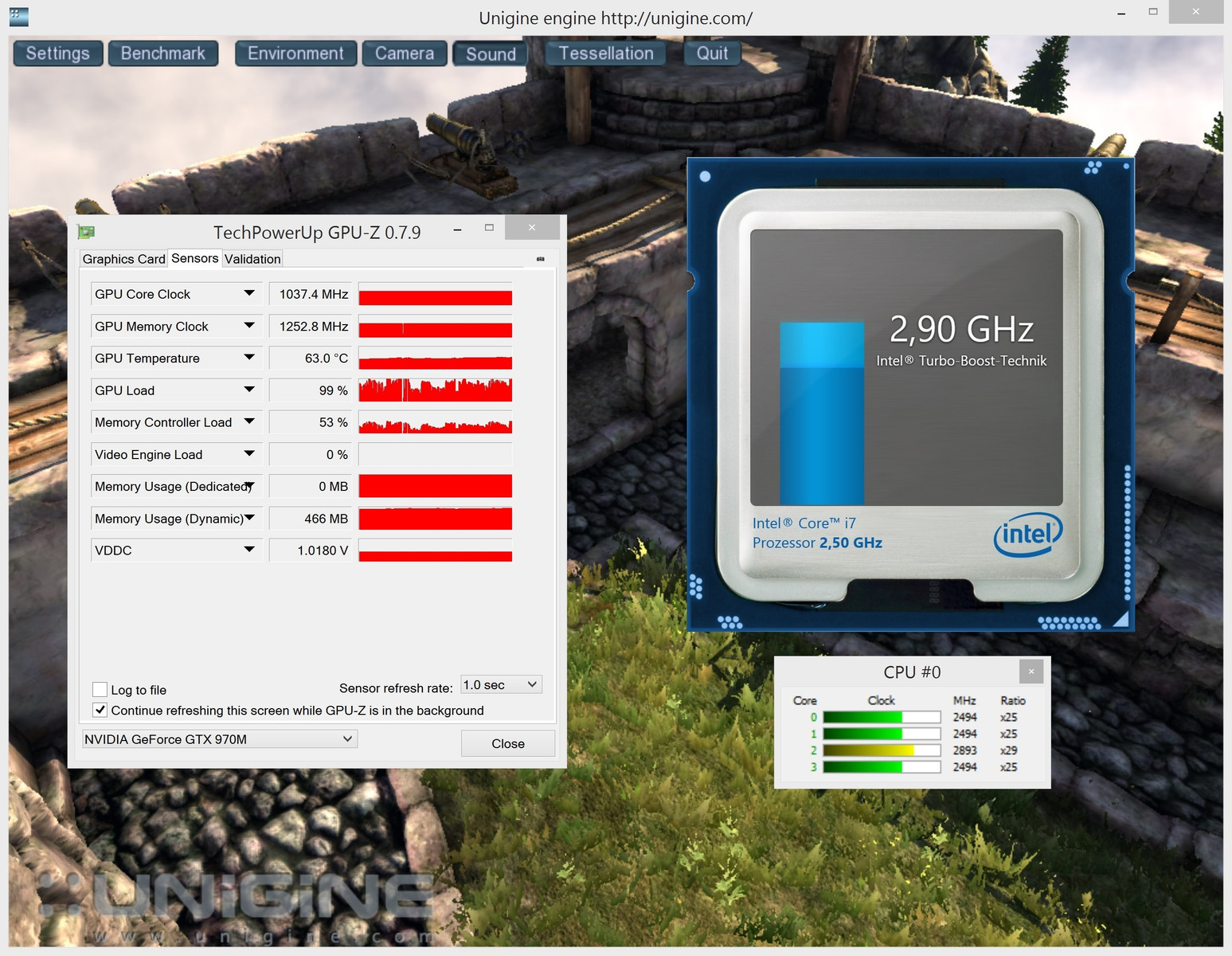Open the GPU Memory Clock sensor dropdown
The width and height of the screenshot is (1232, 956).
tap(249, 326)
